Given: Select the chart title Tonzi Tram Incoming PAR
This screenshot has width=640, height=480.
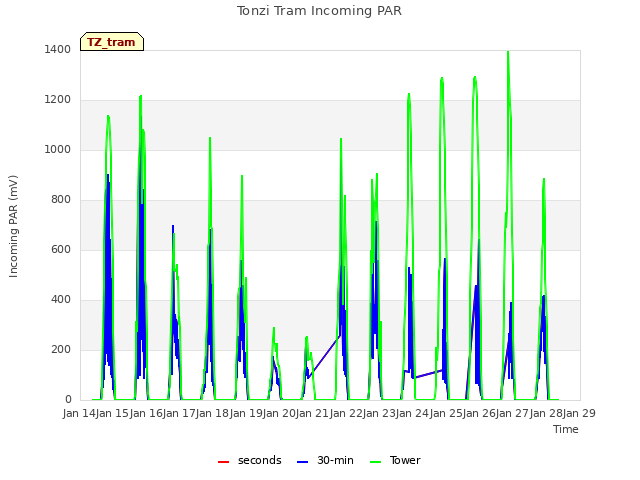Looking at the screenshot, I should coord(319,11).
